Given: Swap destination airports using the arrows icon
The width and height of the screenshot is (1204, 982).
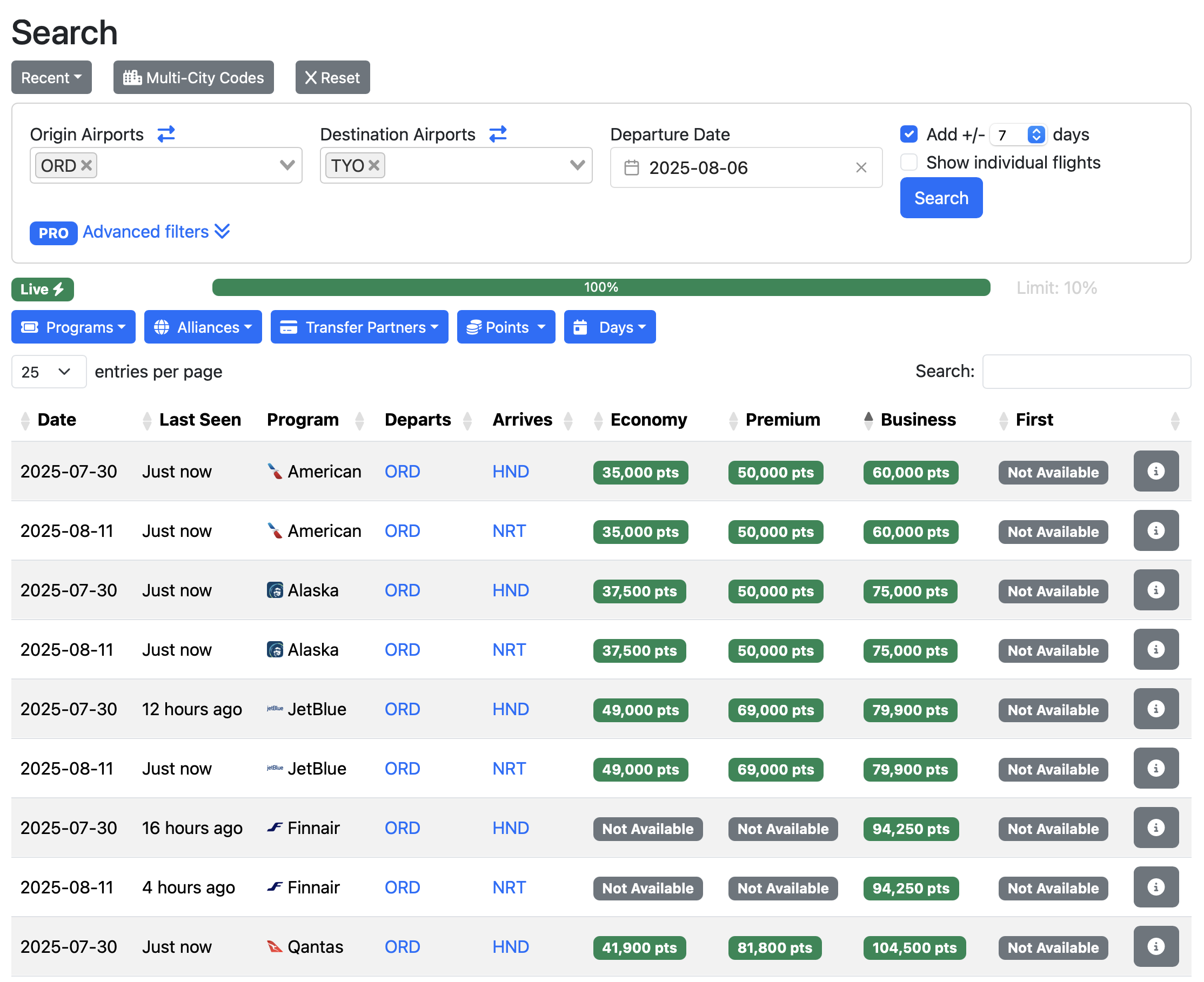Looking at the screenshot, I should point(498,134).
